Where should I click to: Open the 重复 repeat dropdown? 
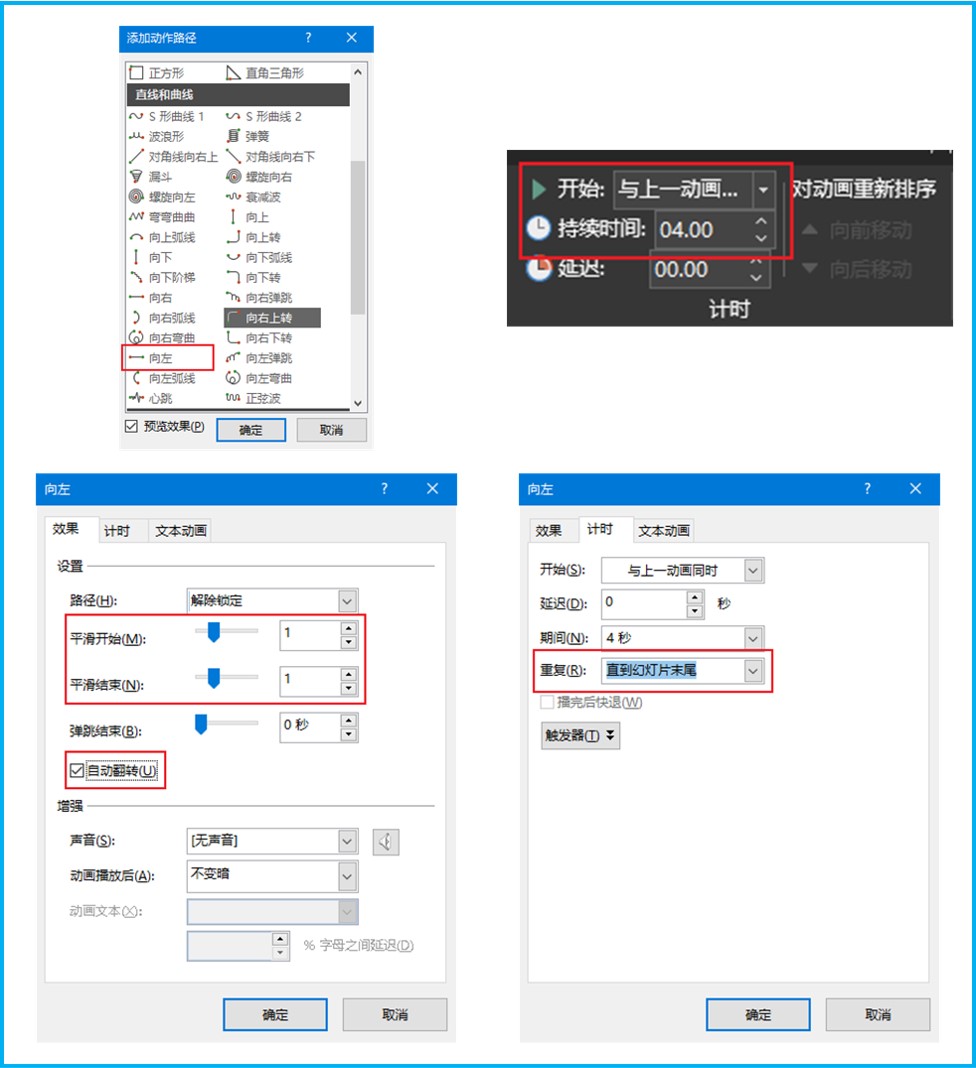click(x=755, y=670)
